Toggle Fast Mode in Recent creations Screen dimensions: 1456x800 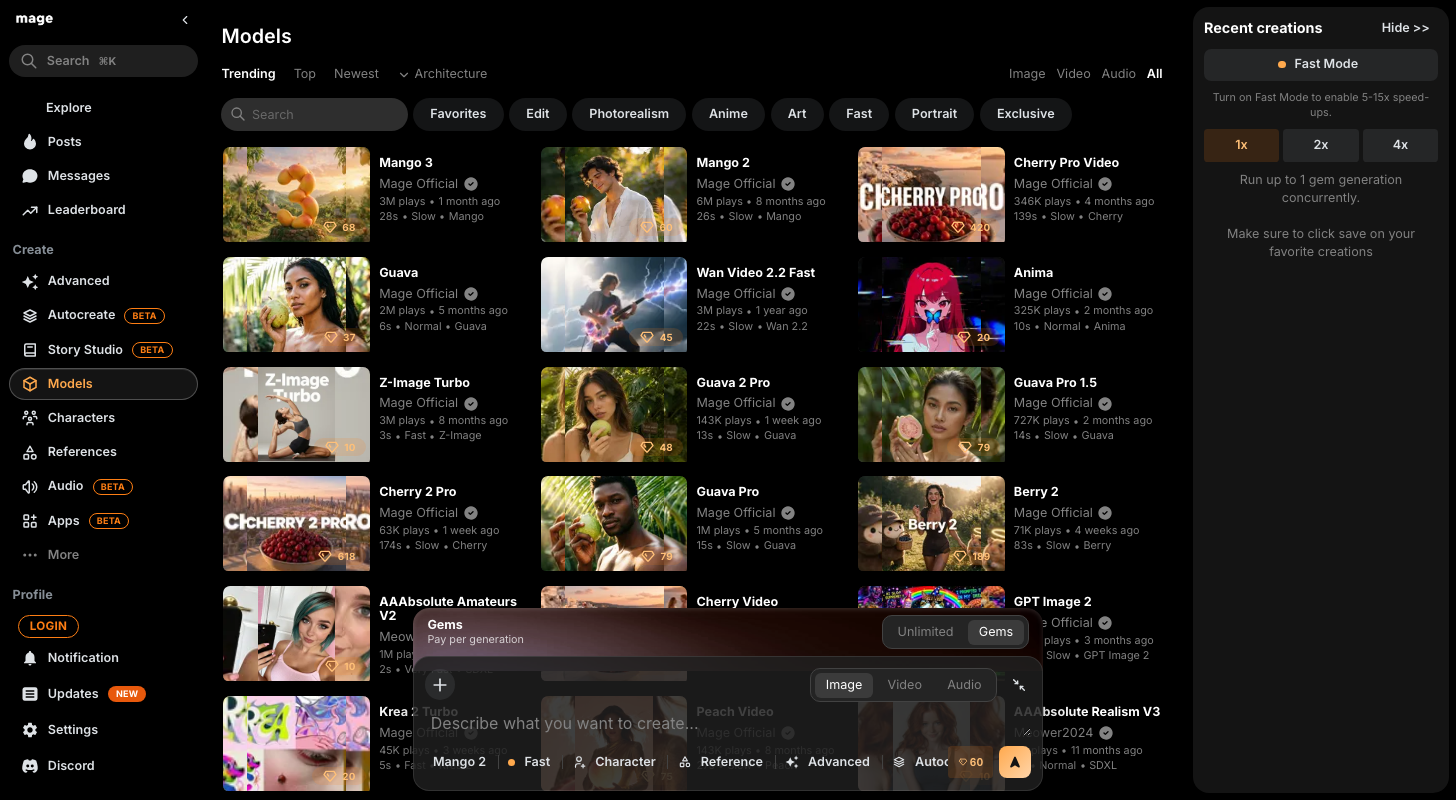pos(1320,64)
